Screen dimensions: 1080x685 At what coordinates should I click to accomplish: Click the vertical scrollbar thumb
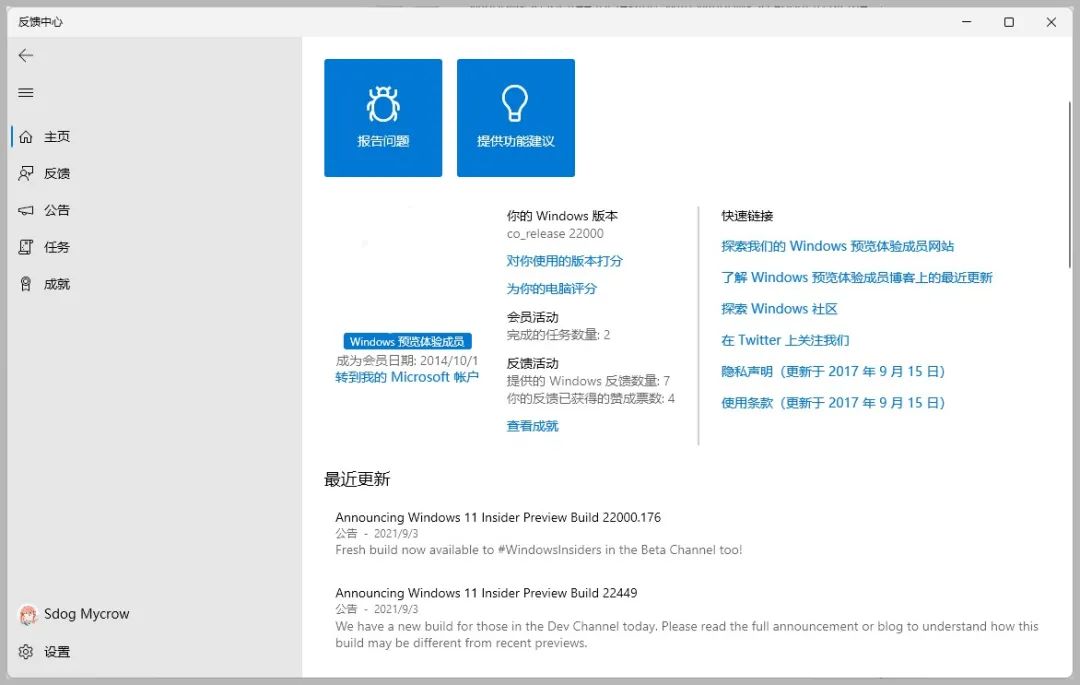click(x=1070, y=185)
